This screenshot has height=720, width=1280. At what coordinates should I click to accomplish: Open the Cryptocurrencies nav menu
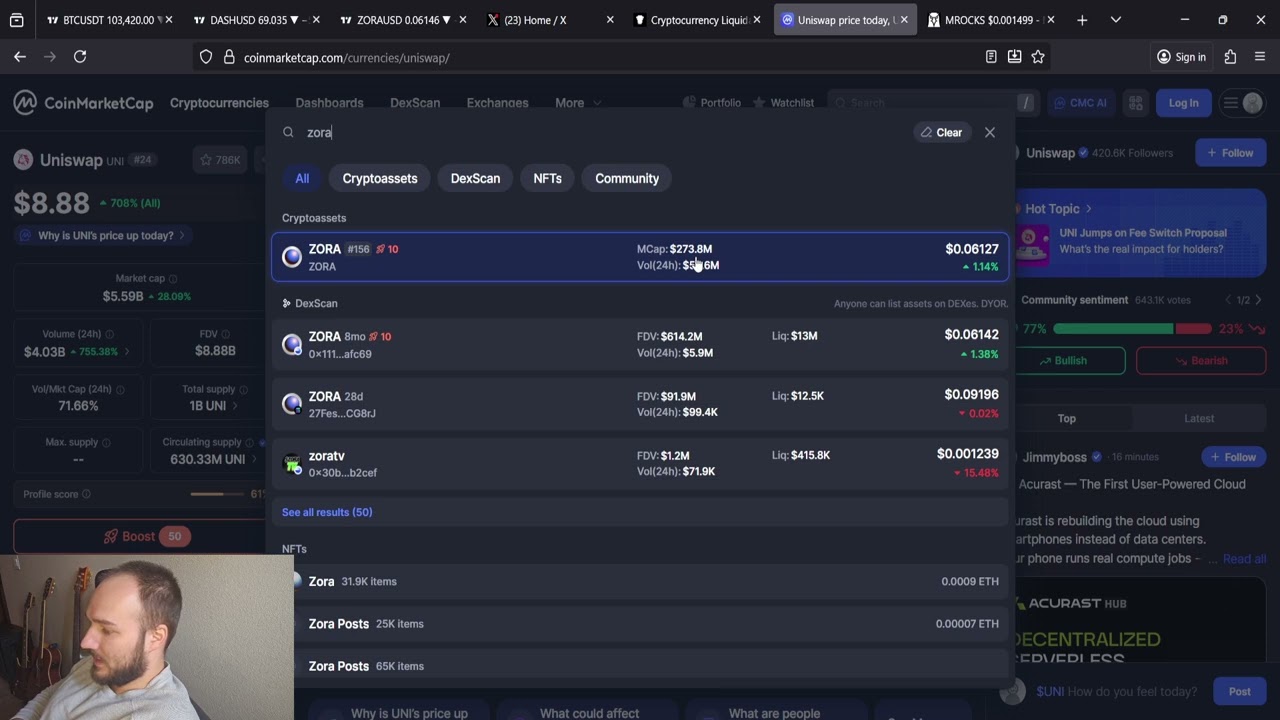click(219, 103)
